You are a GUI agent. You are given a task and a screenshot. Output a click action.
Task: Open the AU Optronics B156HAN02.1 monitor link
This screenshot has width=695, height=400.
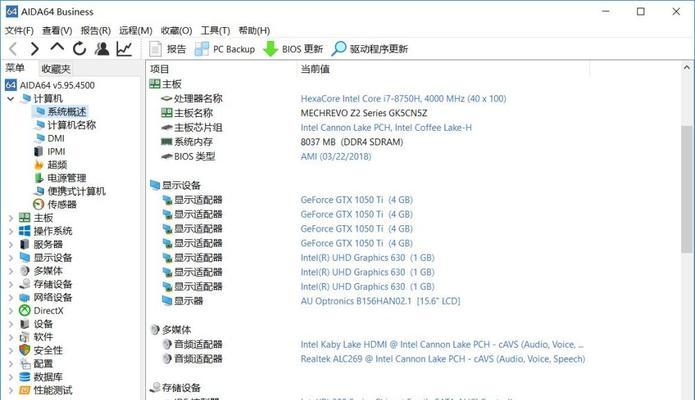point(380,301)
